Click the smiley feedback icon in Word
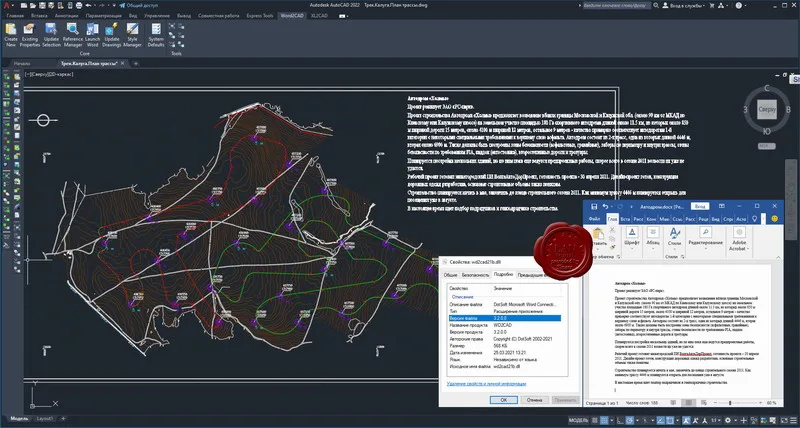This screenshot has height=428, width=800. [x=774, y=218]
